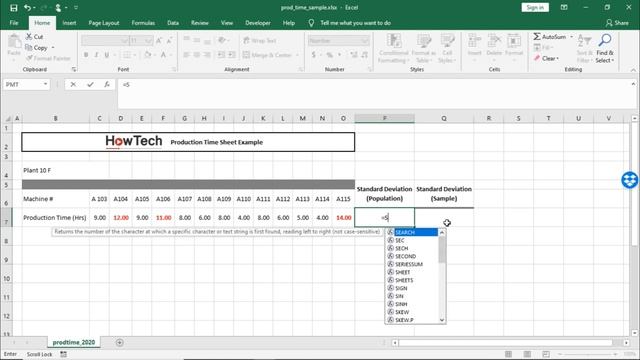Click the Copy icon in Clipboard group

point(29,48)
